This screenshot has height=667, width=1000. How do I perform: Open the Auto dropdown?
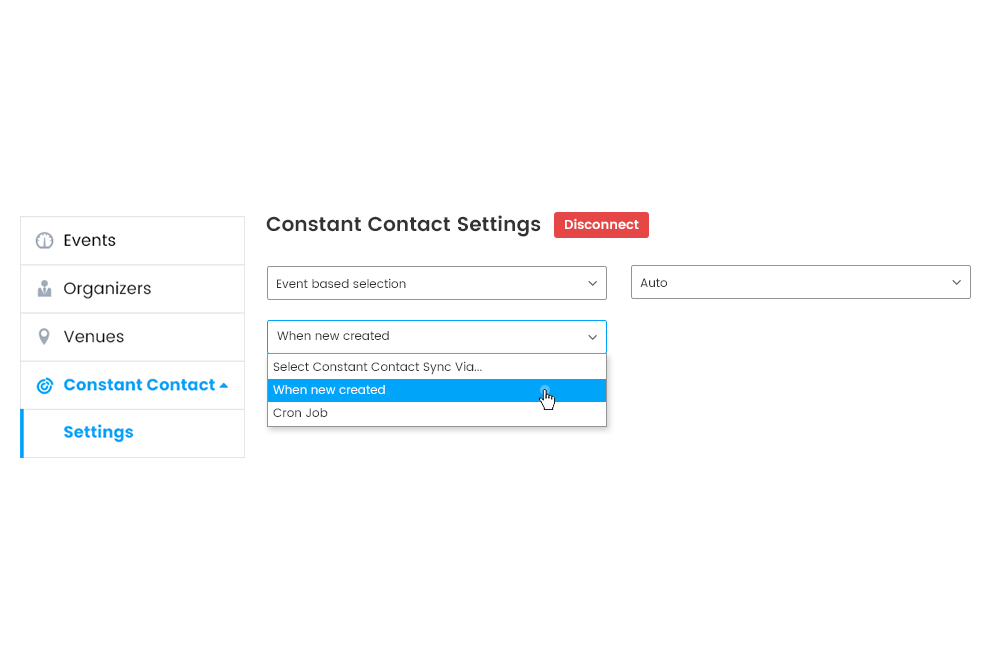point(800,282)
